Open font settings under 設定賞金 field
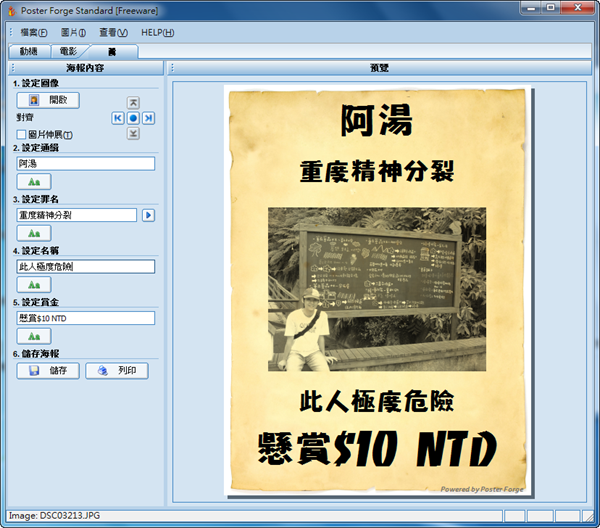Image resolution: width=600 pixels, height=528 pixels. tap(33, 336)
